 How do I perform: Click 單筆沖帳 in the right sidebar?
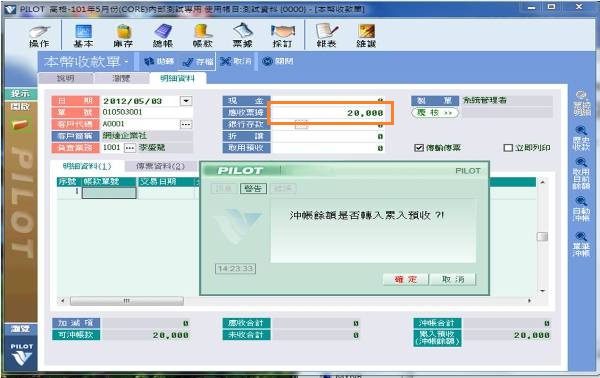tap(581, 244)
